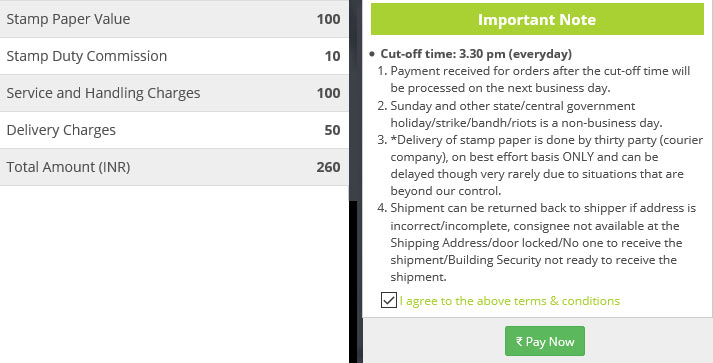Select the Stamp Paper Value row
This screenshot has width=713, height=363.
174,19
